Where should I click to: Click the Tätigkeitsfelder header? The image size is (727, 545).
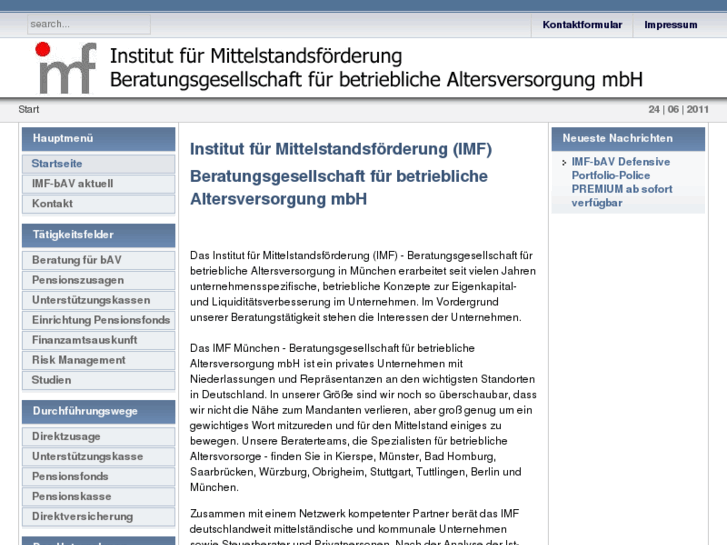click(x=98, y=235)
